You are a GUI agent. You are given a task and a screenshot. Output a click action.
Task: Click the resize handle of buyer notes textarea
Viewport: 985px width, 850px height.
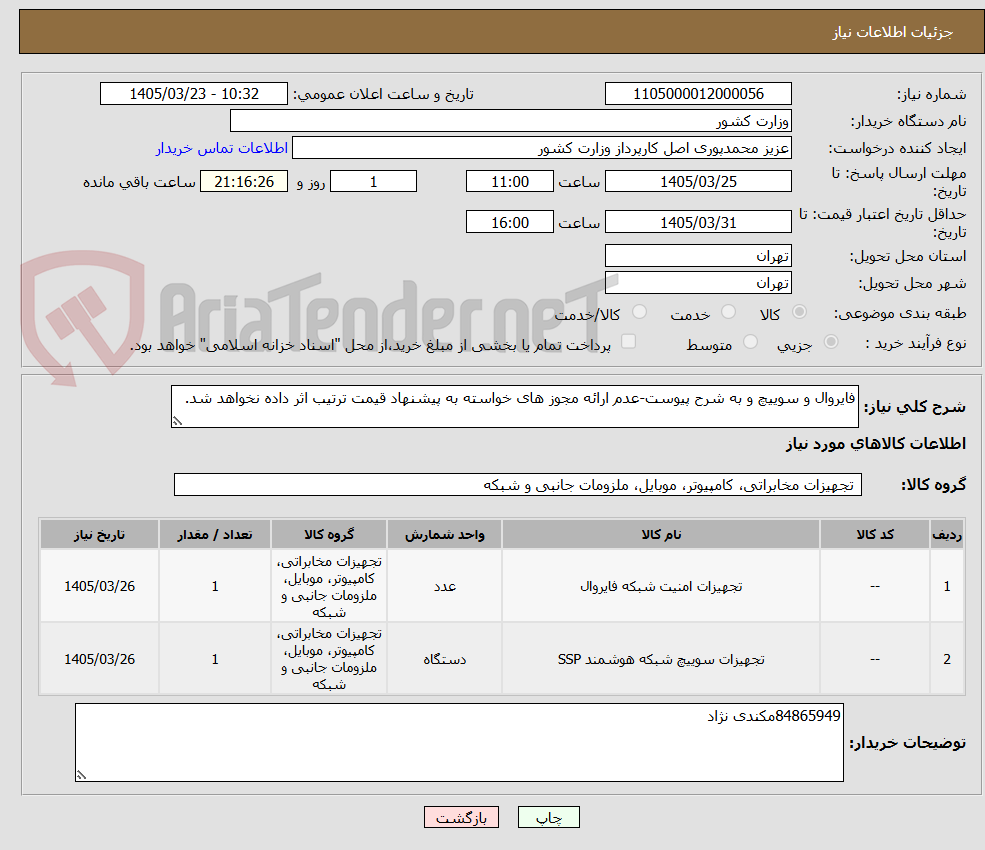81,775
